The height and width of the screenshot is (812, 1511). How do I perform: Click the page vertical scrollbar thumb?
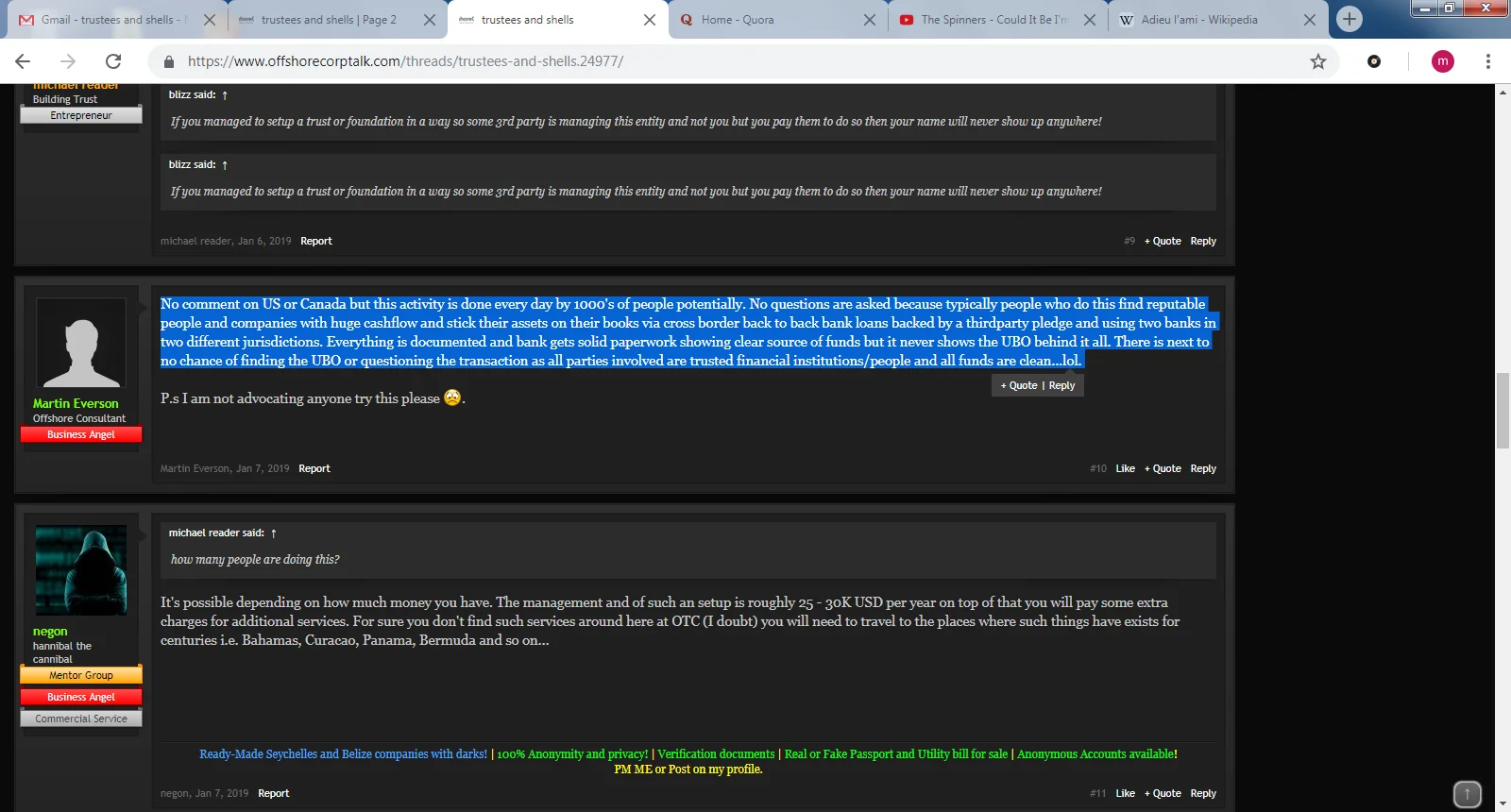click(1503, 411)
